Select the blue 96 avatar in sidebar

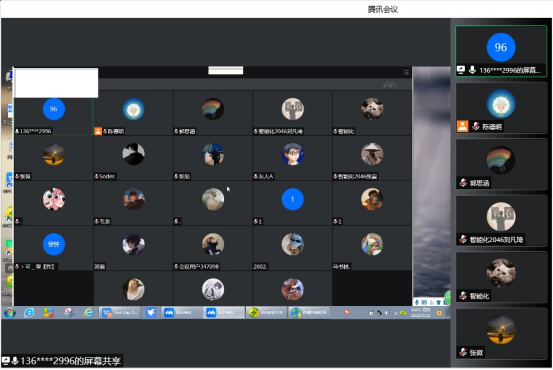(501, 47)
